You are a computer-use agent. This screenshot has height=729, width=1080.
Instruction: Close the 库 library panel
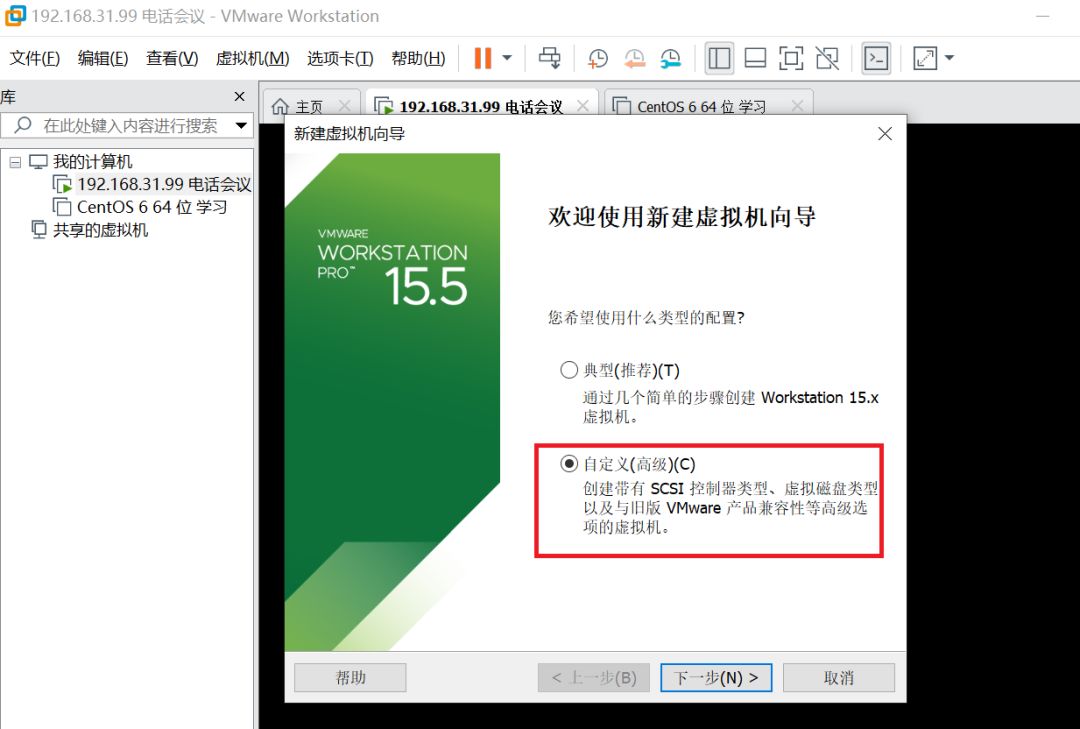click(240, 96)
